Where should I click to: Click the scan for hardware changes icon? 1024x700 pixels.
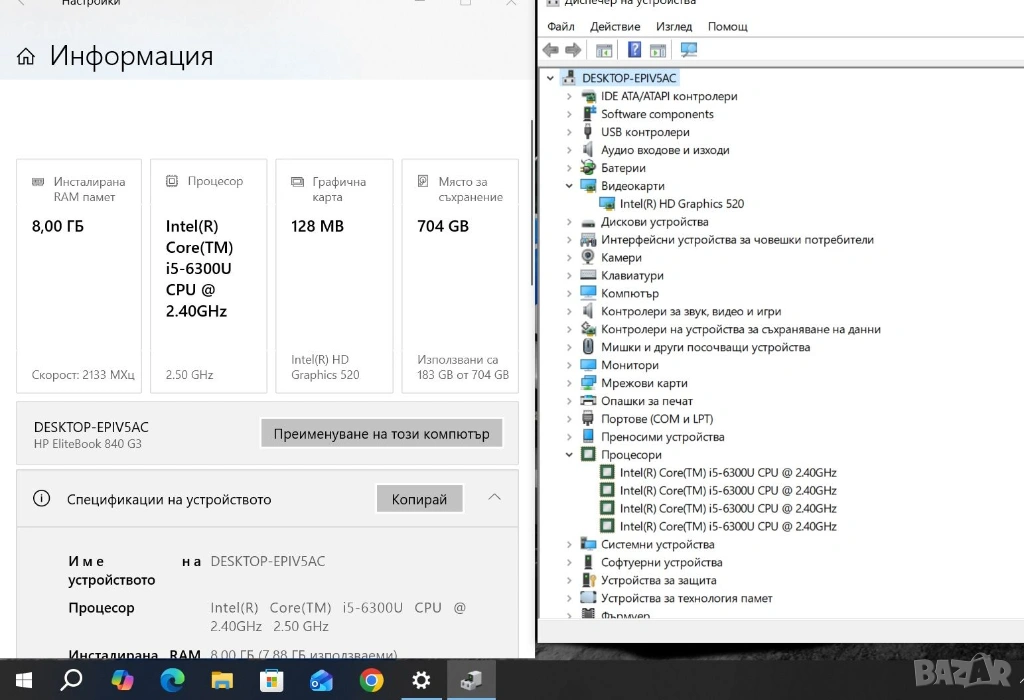[689, 50]
